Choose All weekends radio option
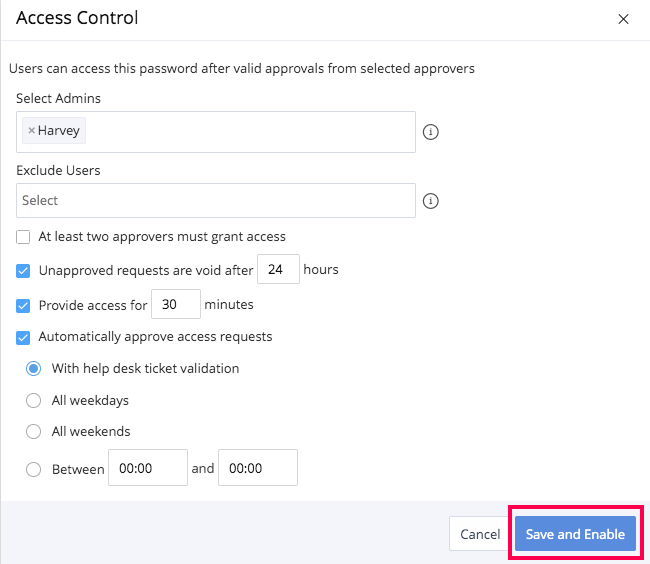Screen dimensions: 650x564 [34, 432]
